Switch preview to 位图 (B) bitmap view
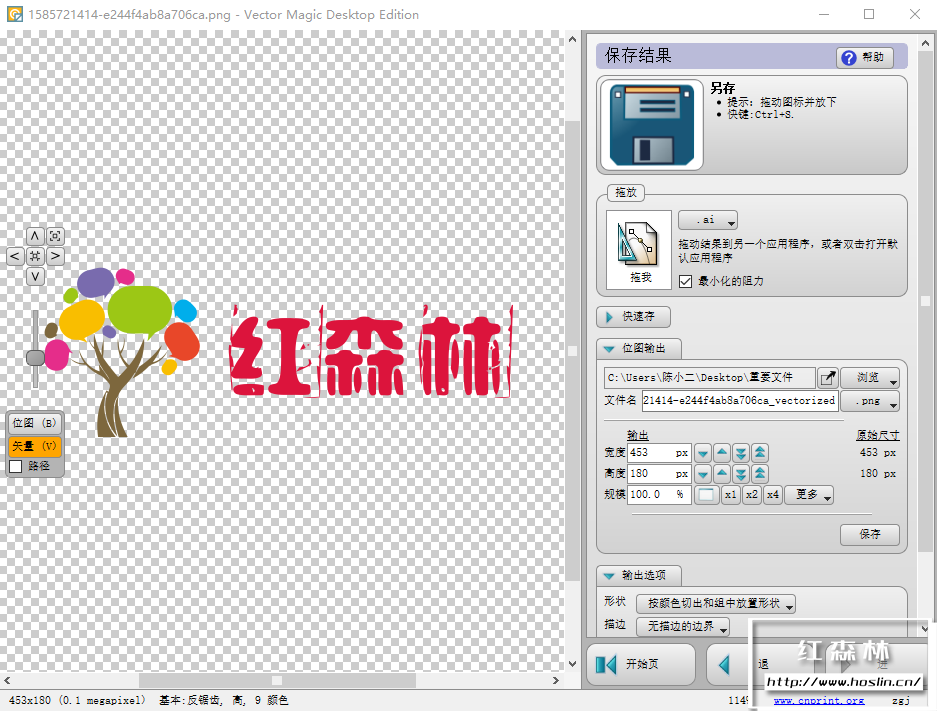 (35, 424)
